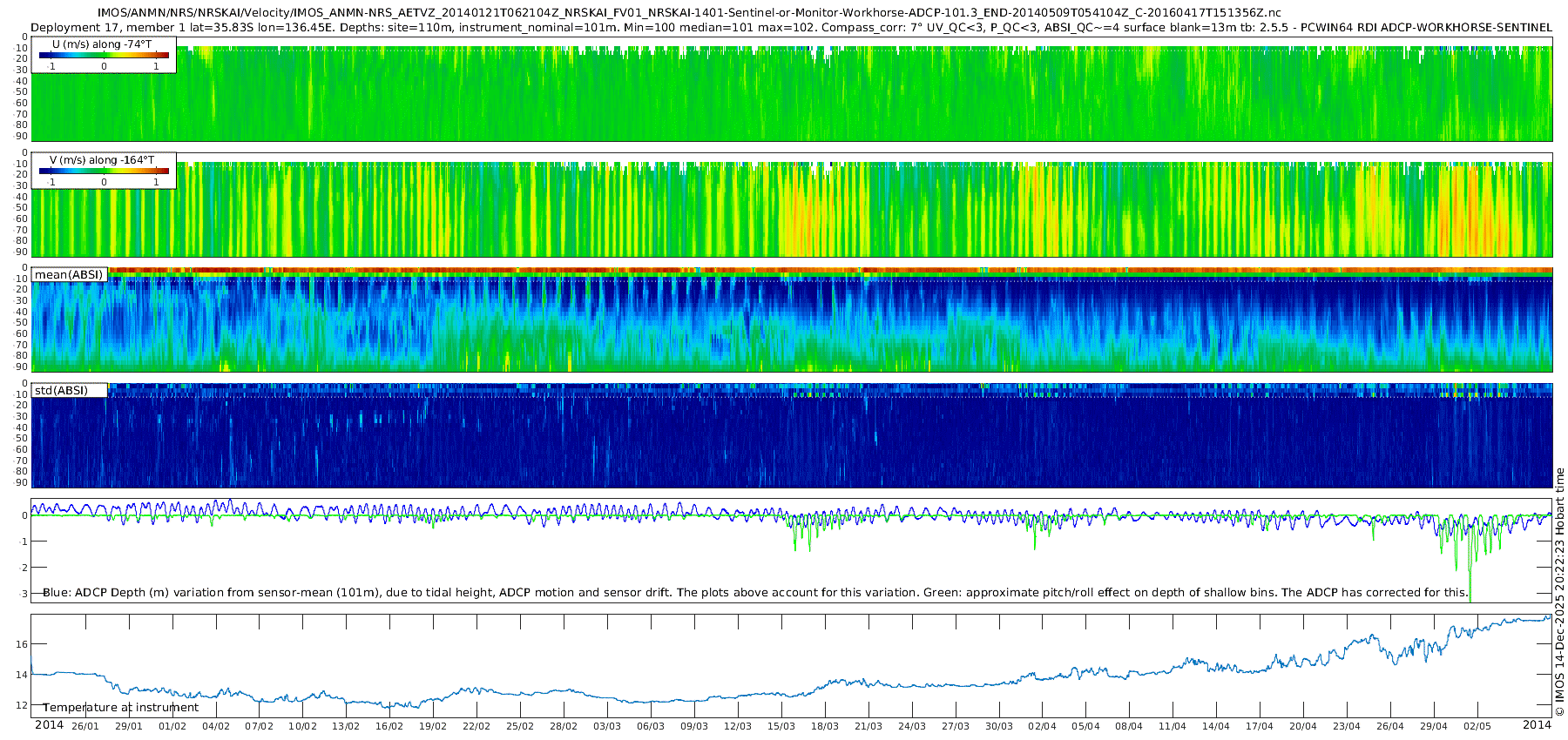
Task: Click the 16 tick on temperature axis
Action: 22,644
